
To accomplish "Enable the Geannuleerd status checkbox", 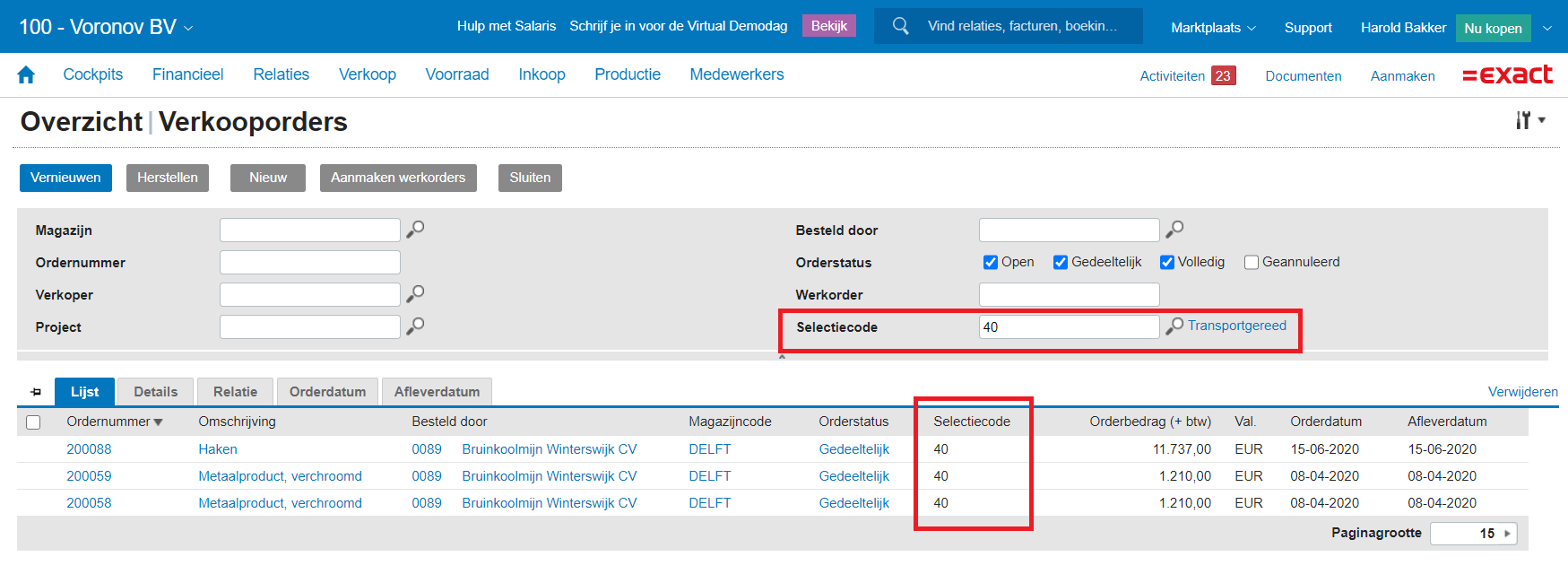I will [1252, 262].
